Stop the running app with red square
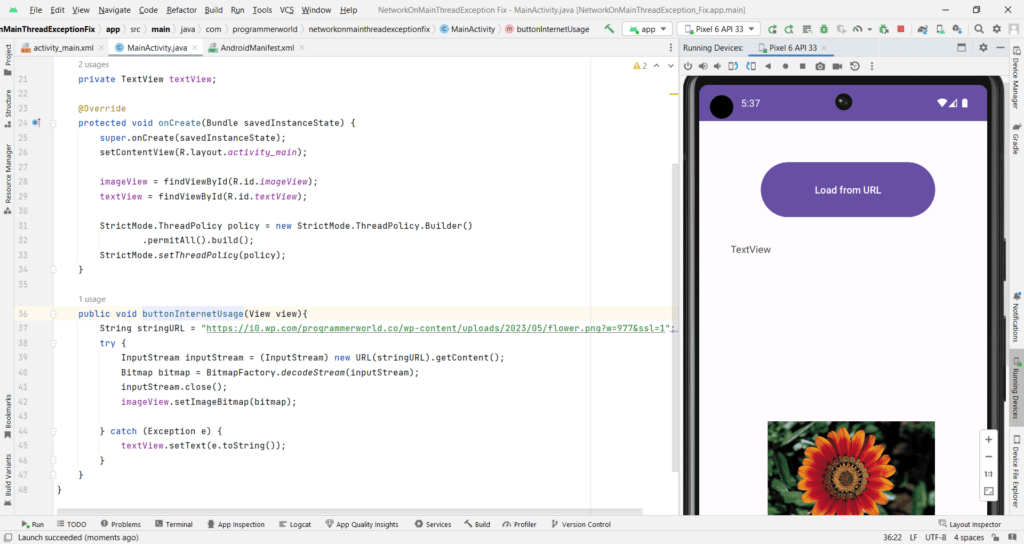 pos(901,29)
